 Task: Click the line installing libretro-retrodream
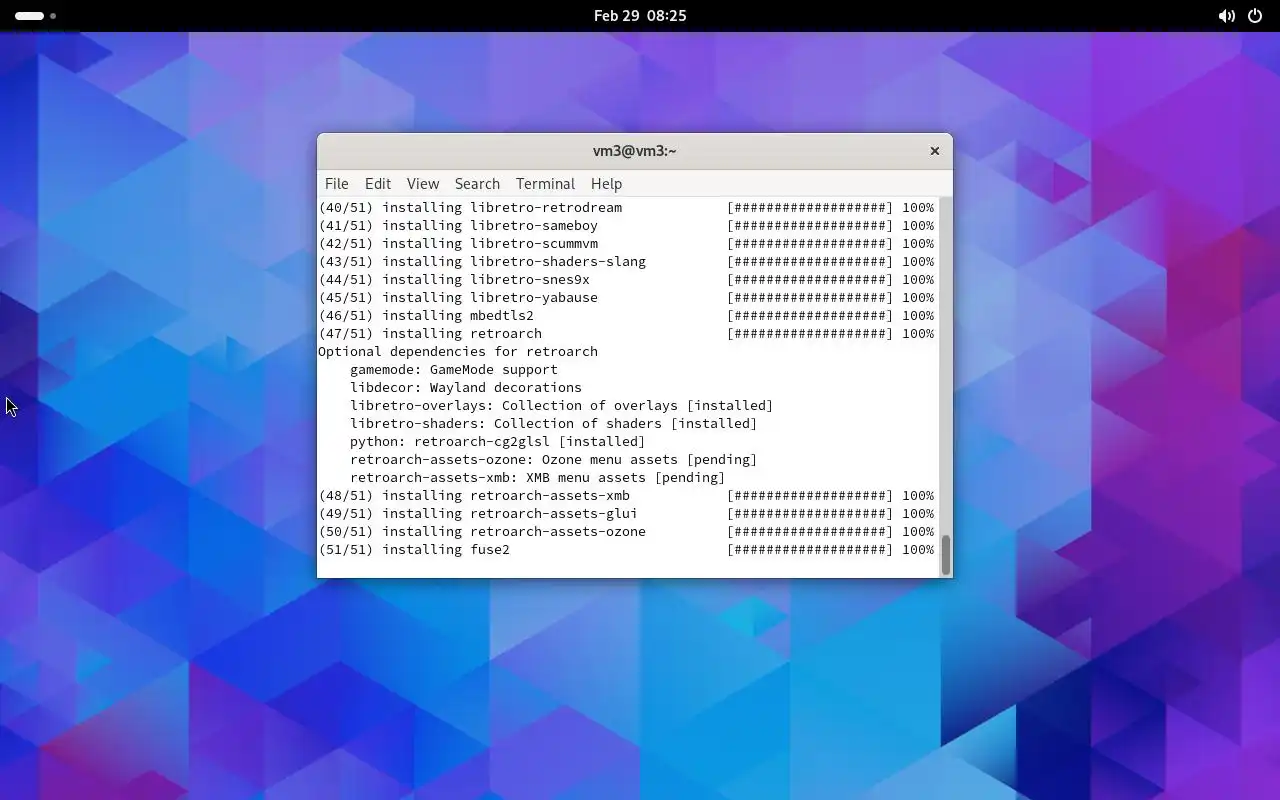tap(626, 208)
